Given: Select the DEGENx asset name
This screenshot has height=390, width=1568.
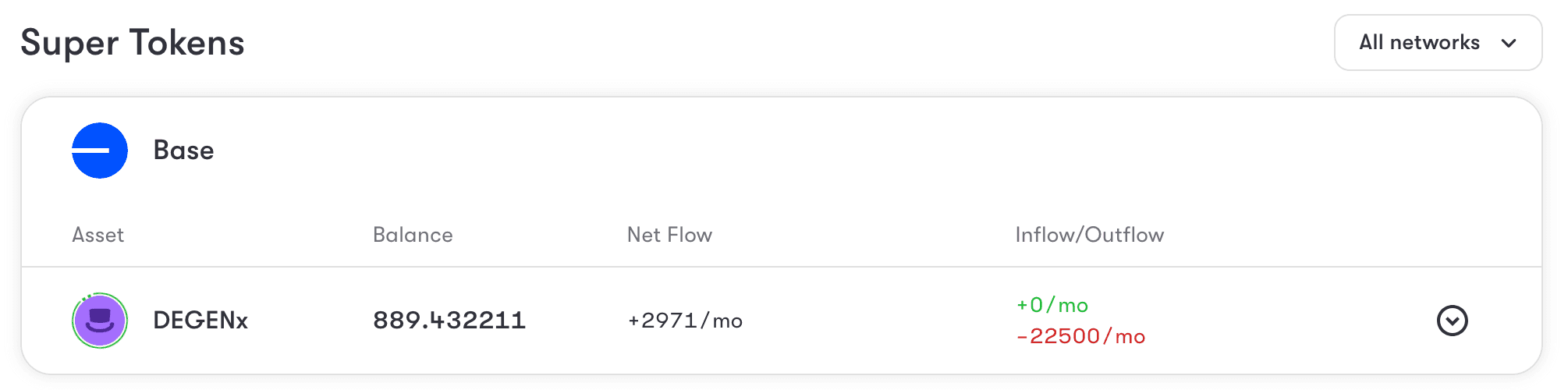Looking at the screenshot, I should click(200, 321).
